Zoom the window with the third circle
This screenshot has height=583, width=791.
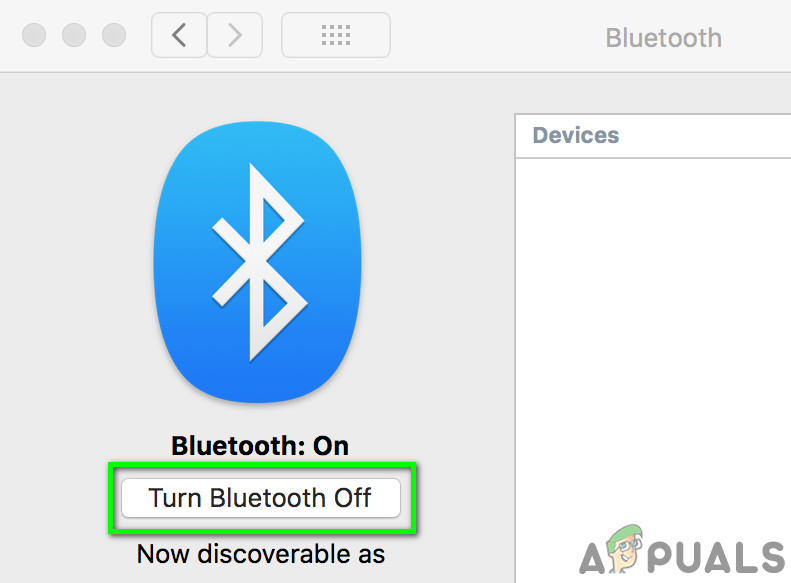[x=114, y=35]
